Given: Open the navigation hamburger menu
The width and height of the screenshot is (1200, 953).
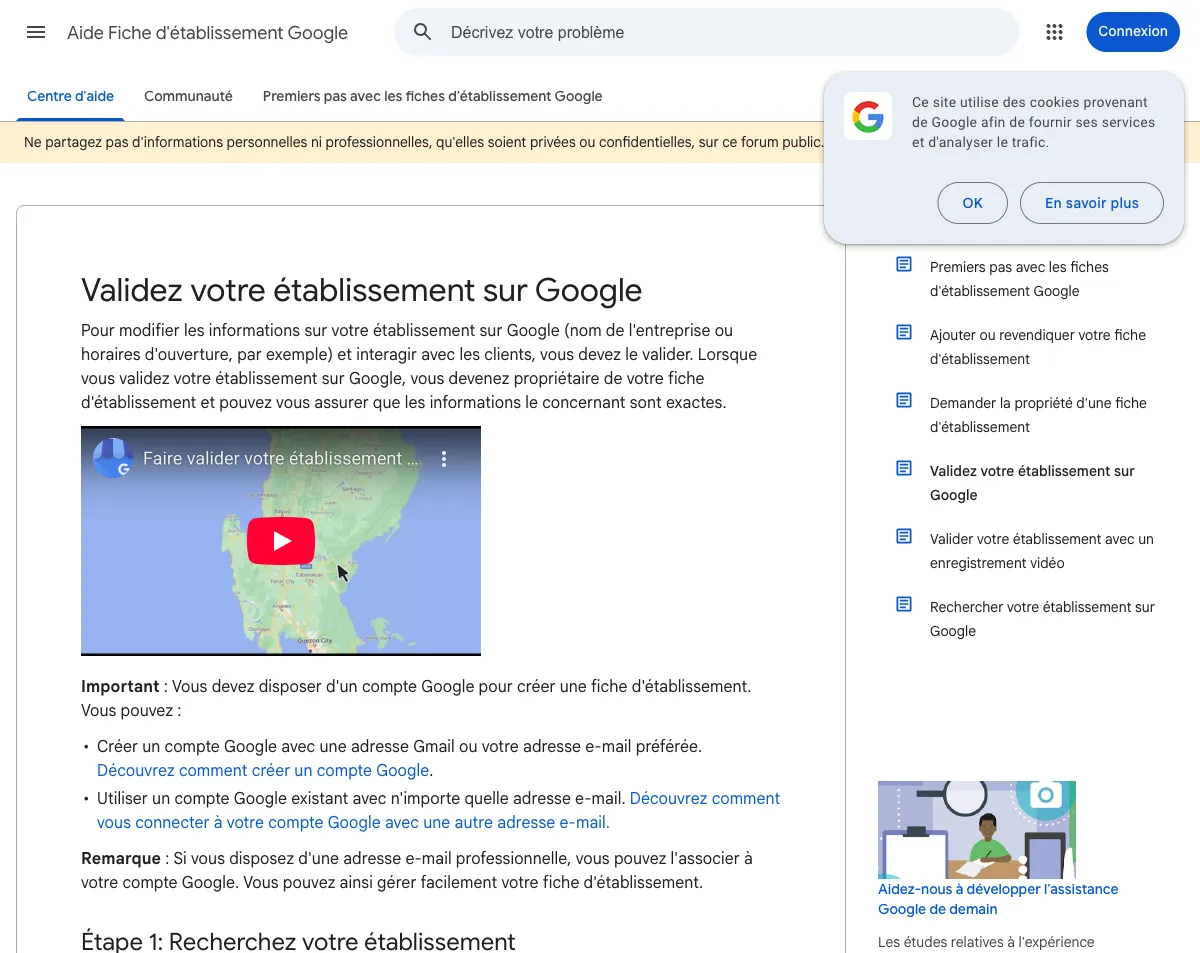Looking at the screenshot, I should click(x=36, y=32).
